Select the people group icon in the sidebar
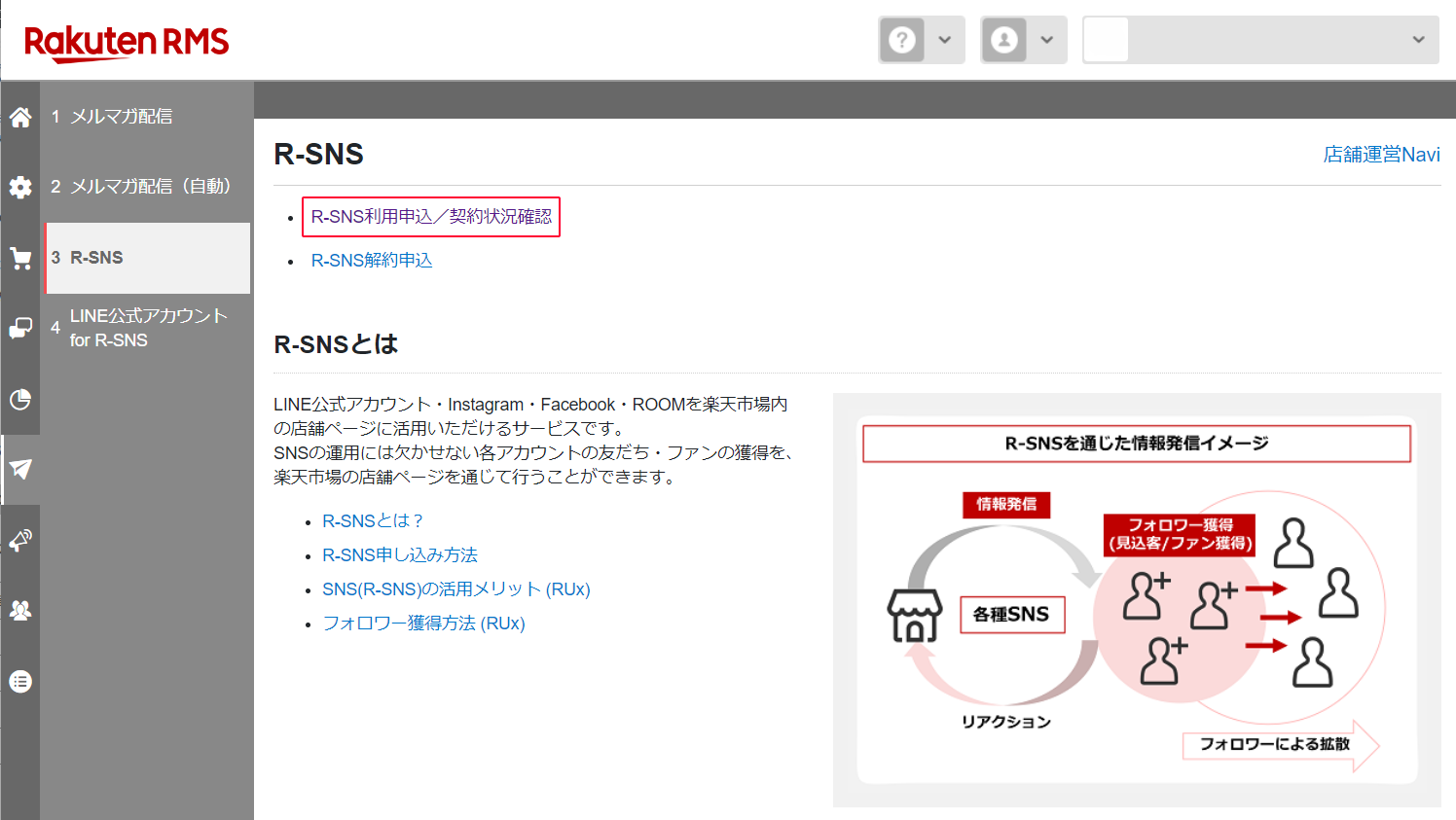1456x820 pixels. click(x=19, y=610)
